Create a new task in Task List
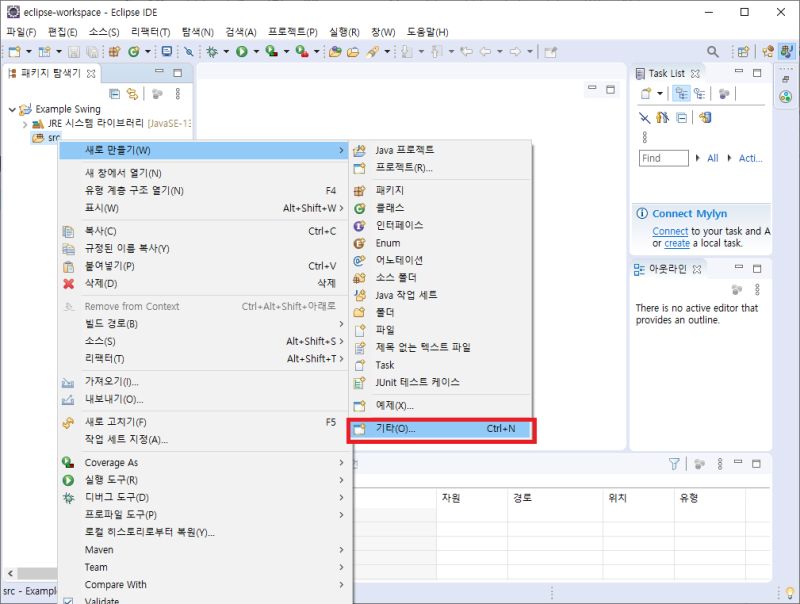 click(646, 92)
